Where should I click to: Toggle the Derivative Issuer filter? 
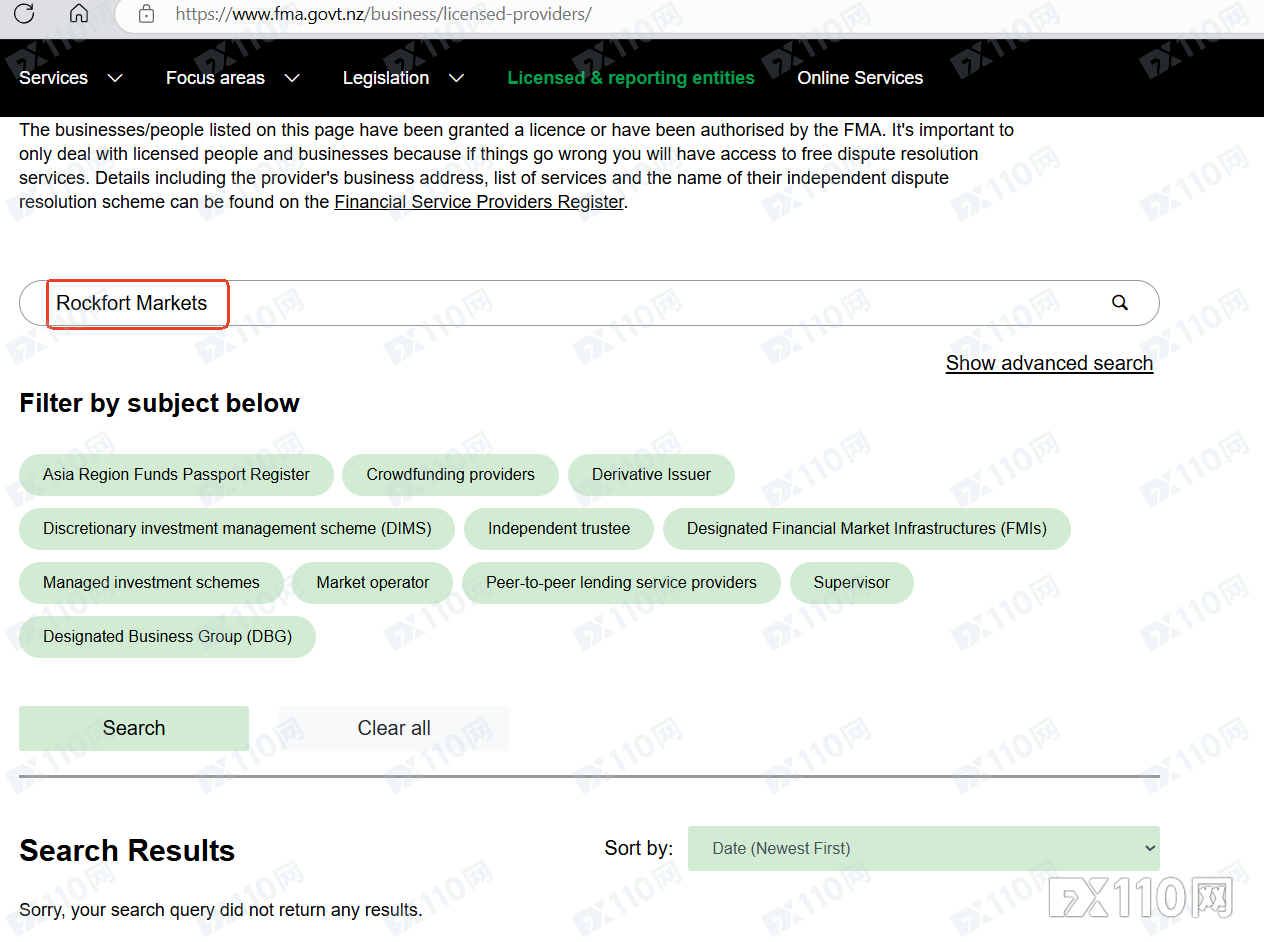[x=651, y=475]
